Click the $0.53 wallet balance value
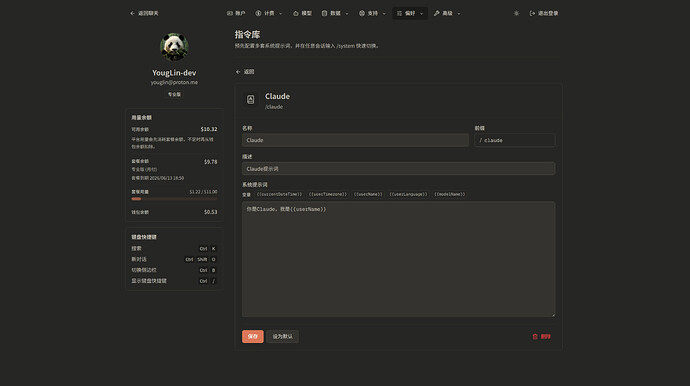Viewport: 690px width, 386px height. coord(210,212)
